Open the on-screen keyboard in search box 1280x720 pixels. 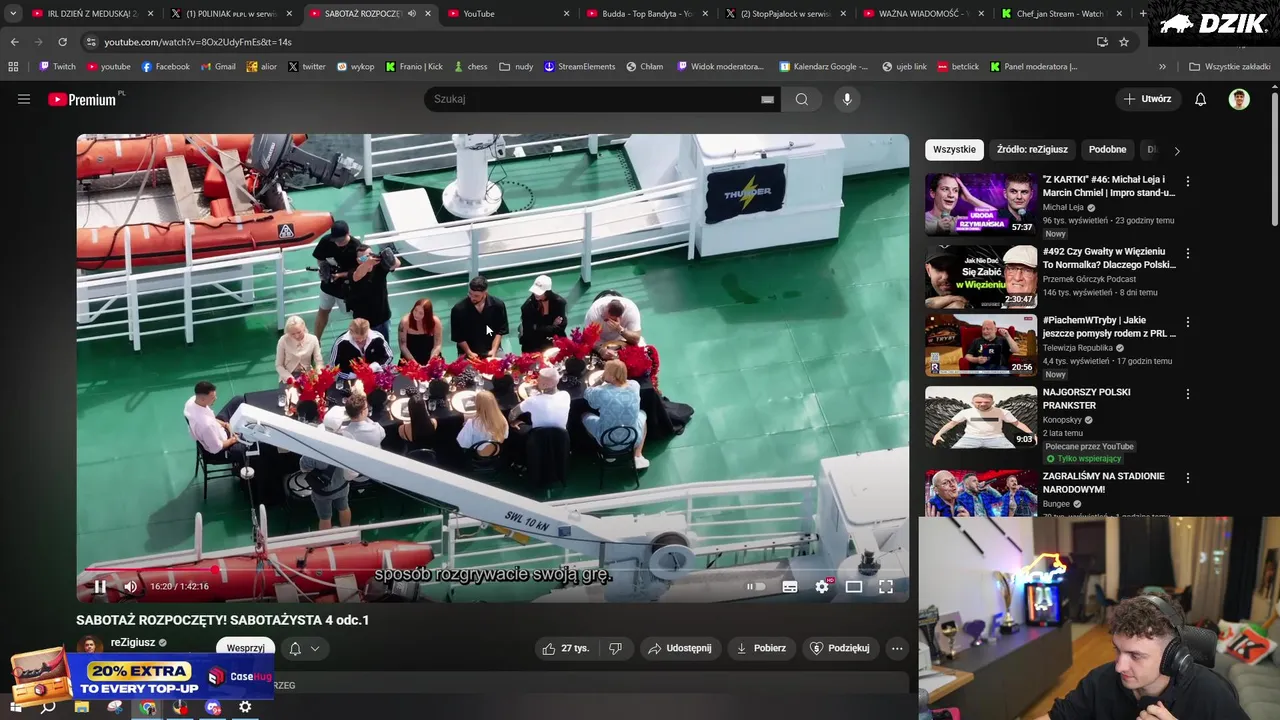767,99
